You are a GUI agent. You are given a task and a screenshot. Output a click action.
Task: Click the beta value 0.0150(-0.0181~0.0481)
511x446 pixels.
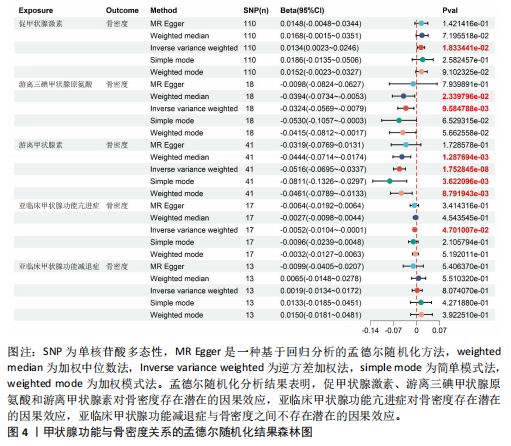pos(321,315)
